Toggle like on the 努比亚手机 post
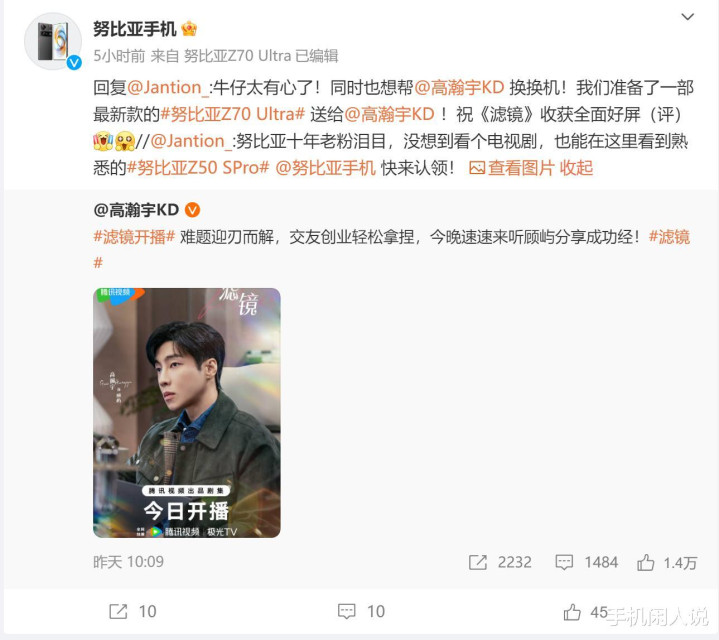Image resolution: width=719 pixels, height=640 pixels. 572,612
